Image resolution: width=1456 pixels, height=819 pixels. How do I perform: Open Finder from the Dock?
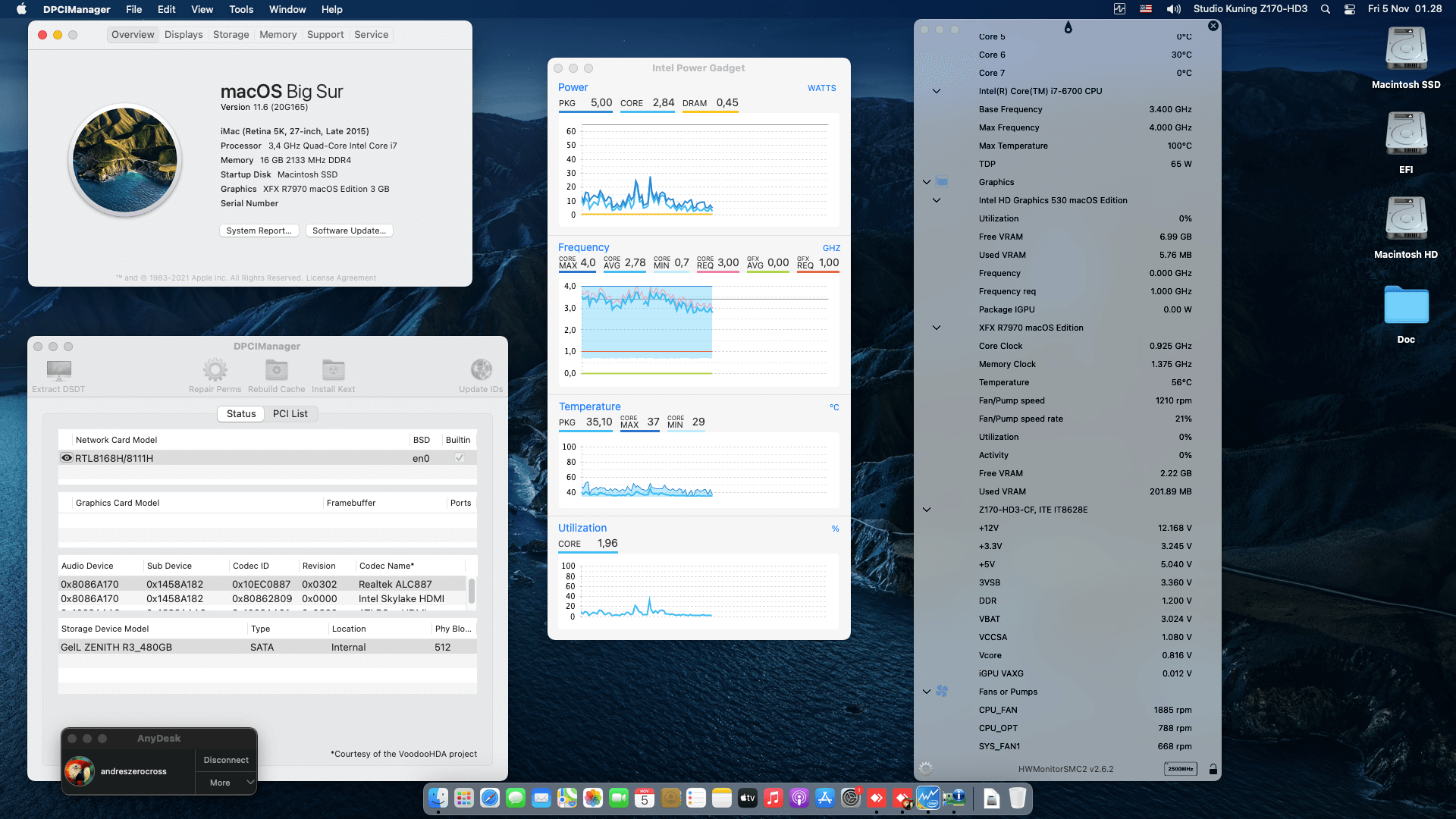pyautogui.click(x=438, y=798)
